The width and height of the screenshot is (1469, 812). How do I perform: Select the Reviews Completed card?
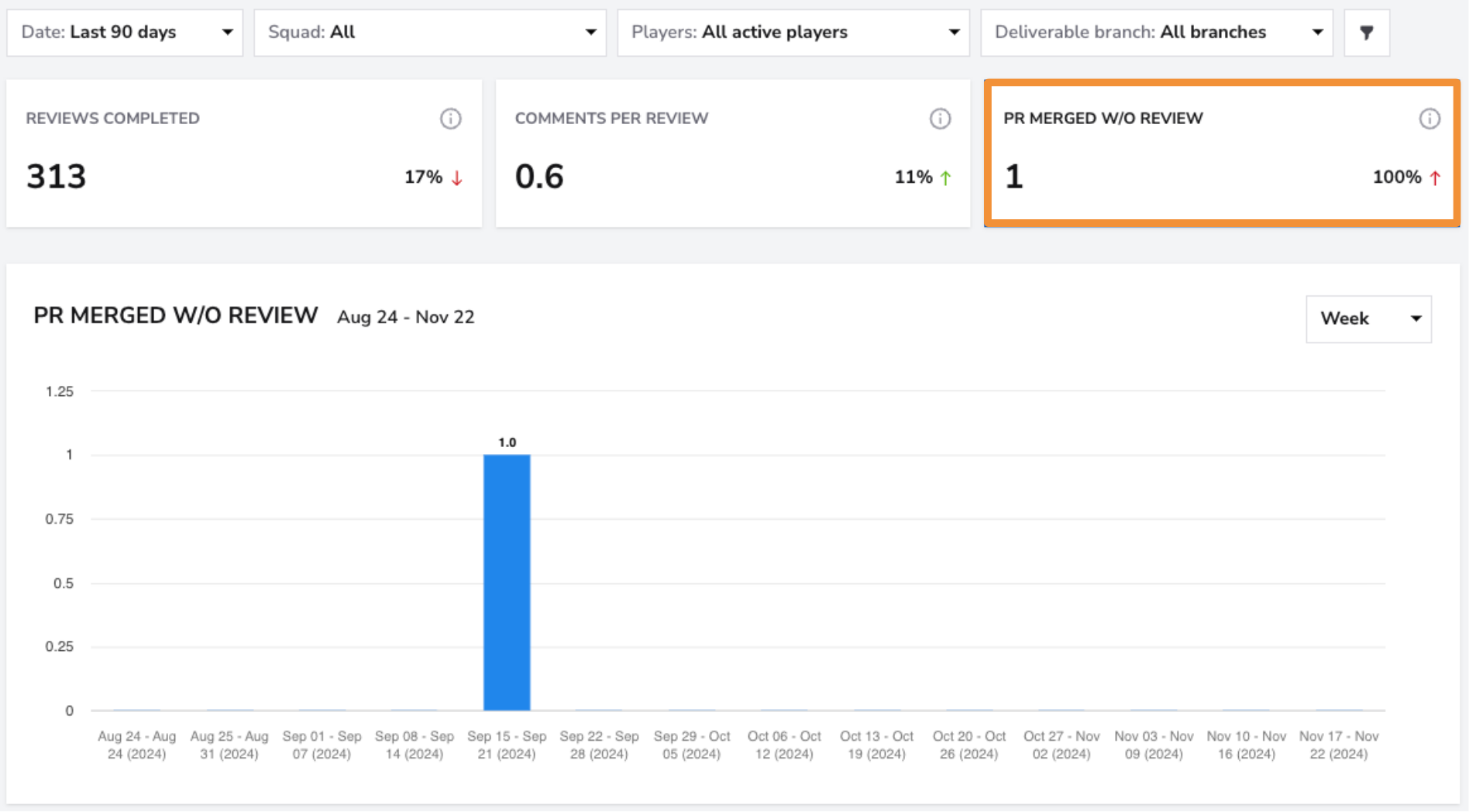tap(244, 153)
